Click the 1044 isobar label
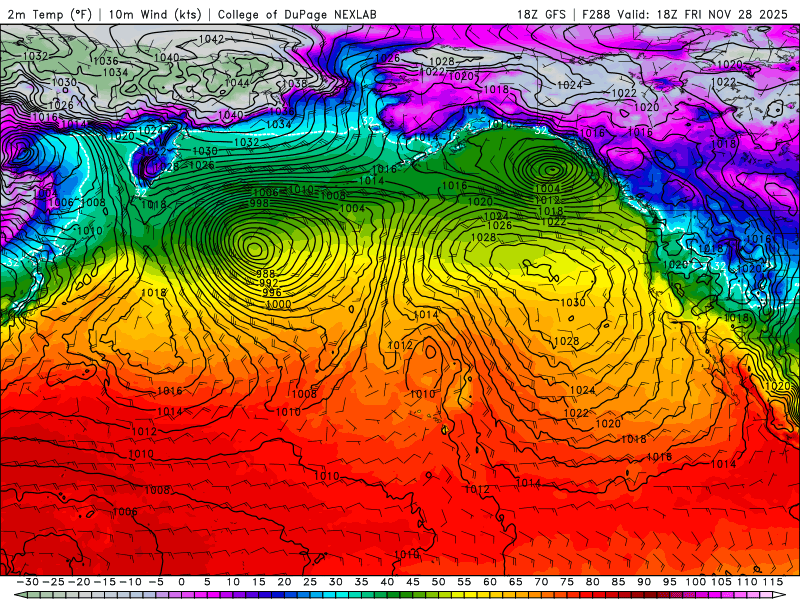This screenshot has height=600, width=800. (237, 83)
